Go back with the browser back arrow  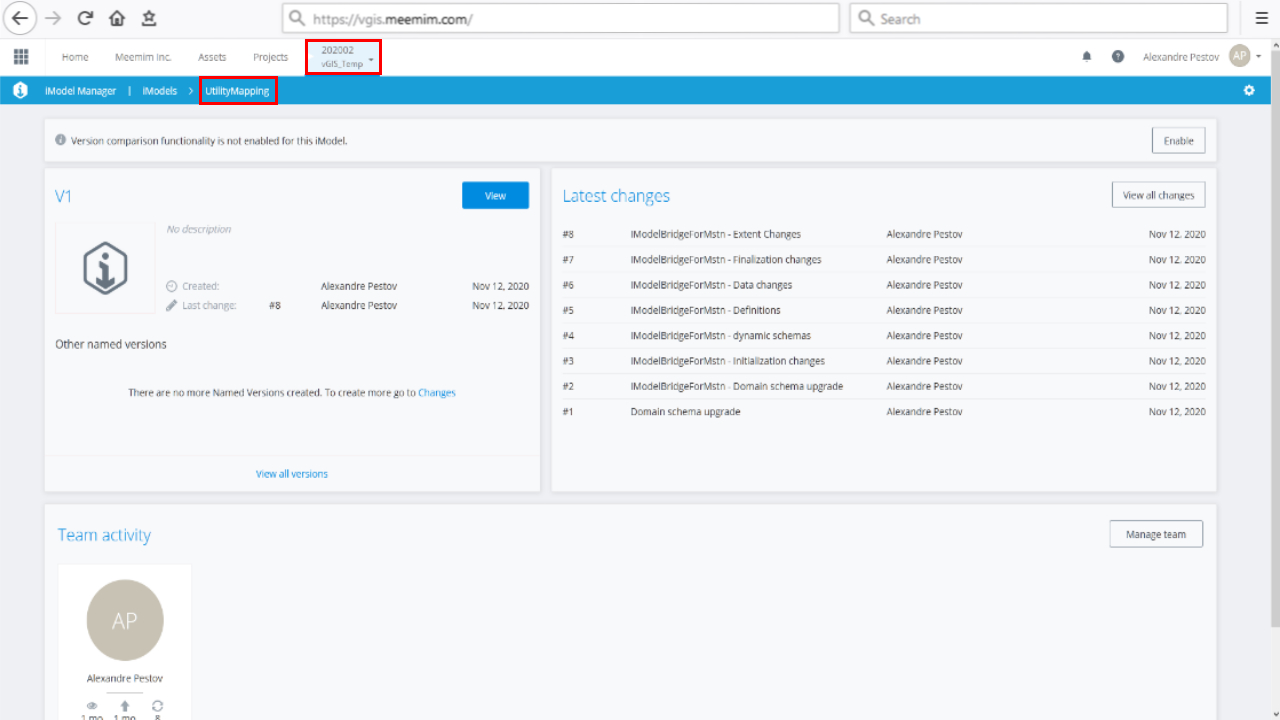[x=20, y=18]
